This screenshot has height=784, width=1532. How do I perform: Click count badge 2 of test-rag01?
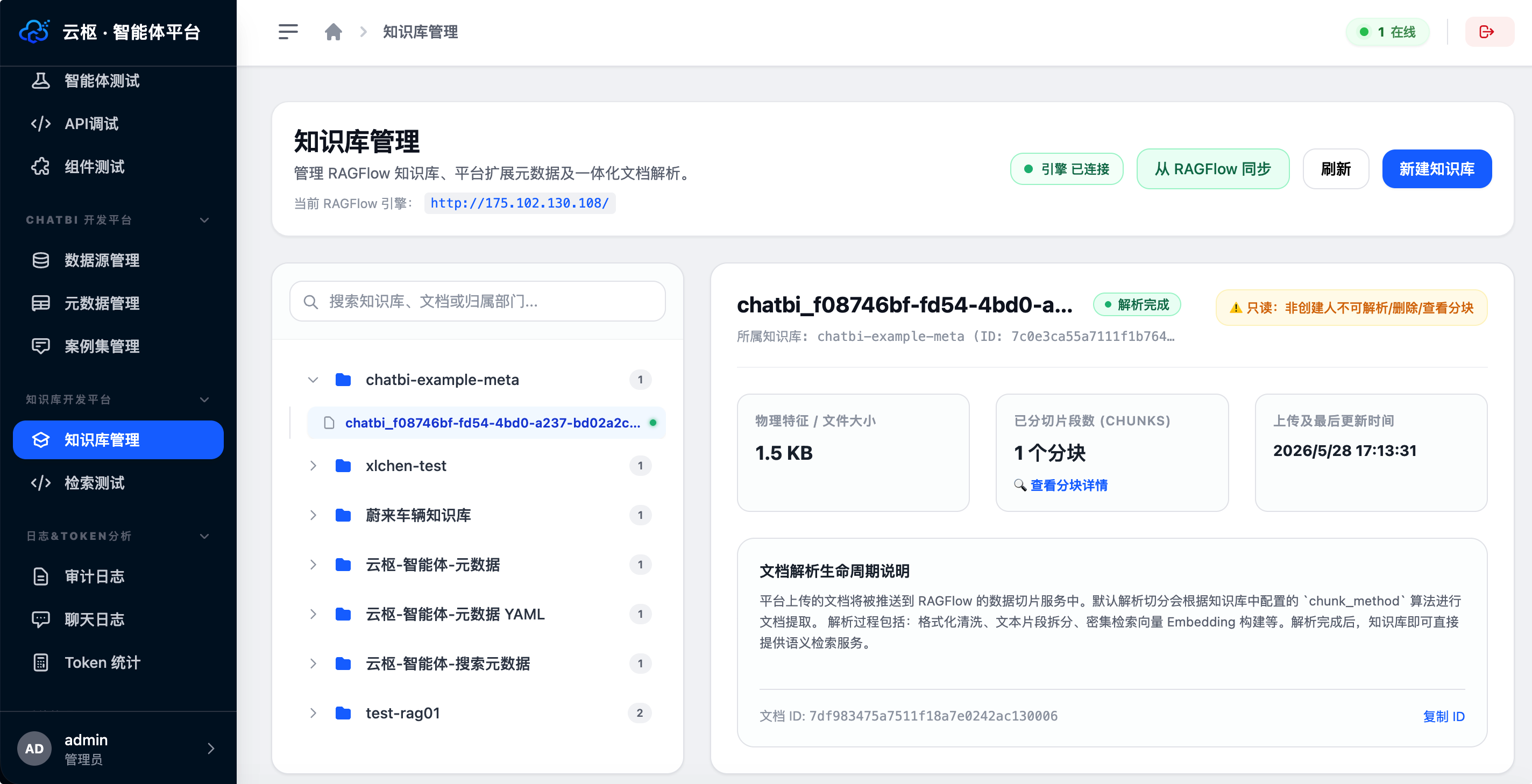pyautogui.click(x=640, y=712)
